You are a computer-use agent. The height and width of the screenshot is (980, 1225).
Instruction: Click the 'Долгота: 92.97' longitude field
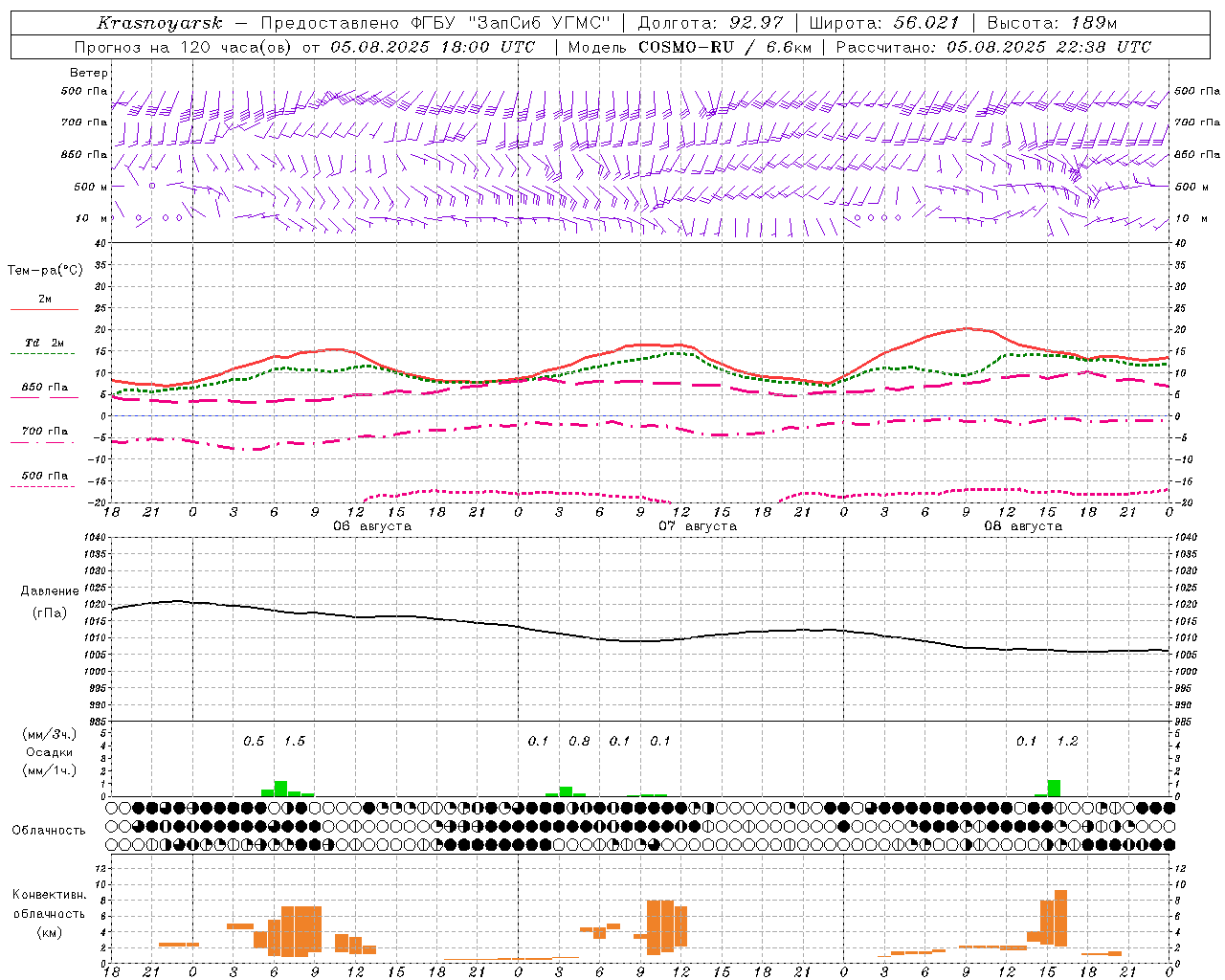point(710,23)
